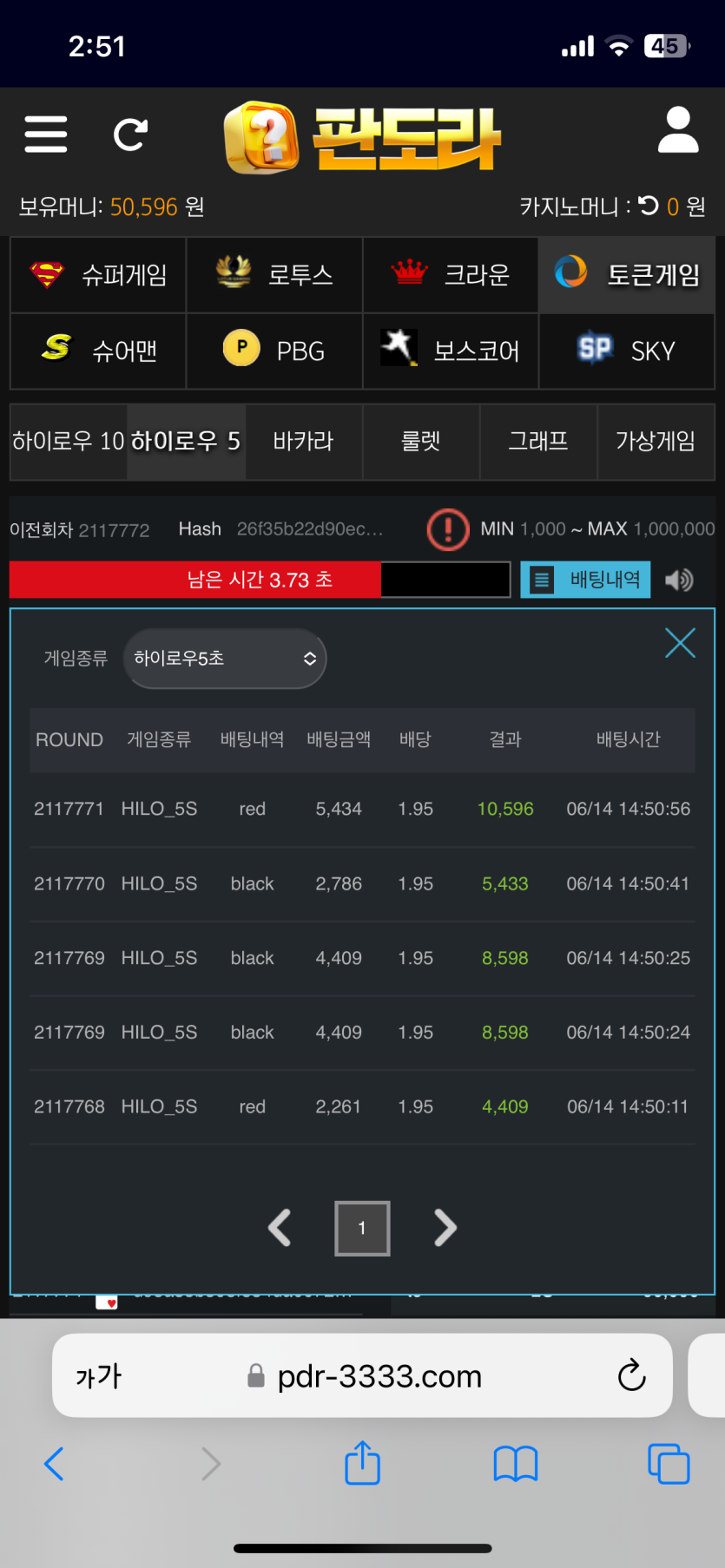
Task: Go to previous page of betting history
Action: coord(280,1228)
